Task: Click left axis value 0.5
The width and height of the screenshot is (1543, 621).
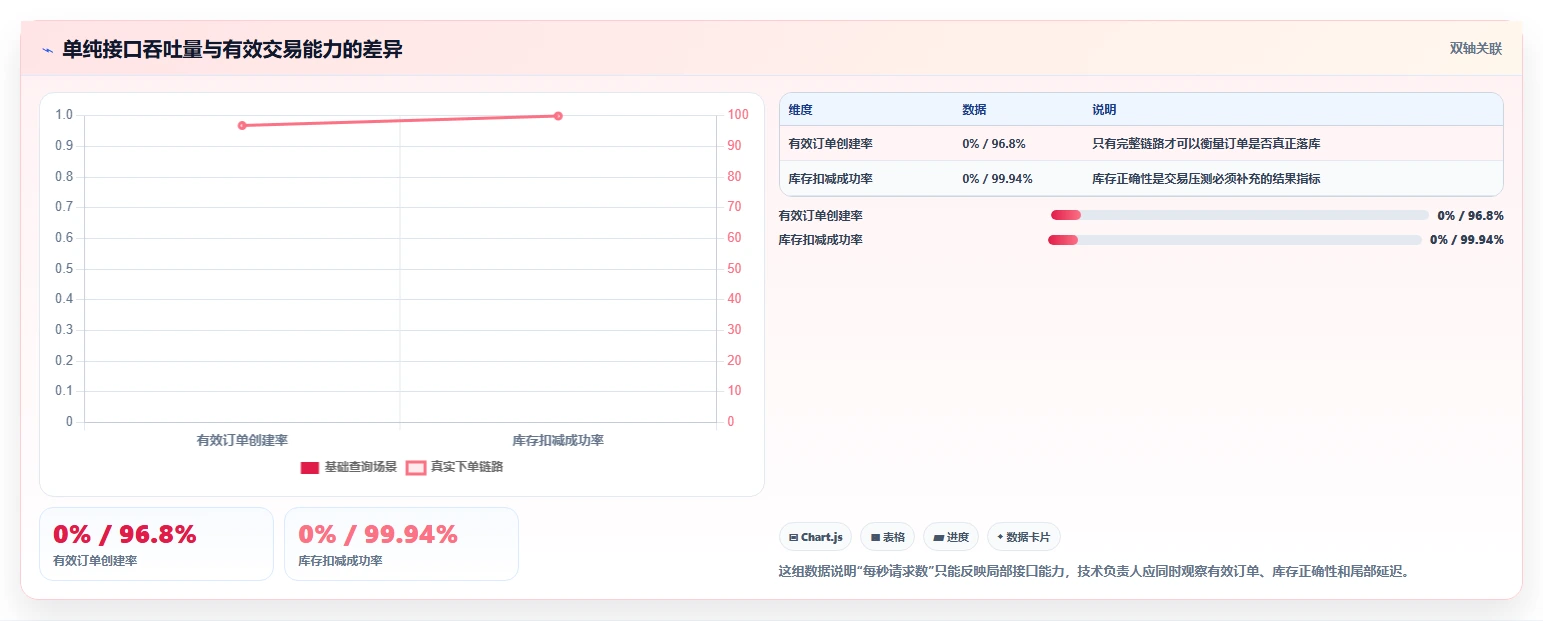Action: pyautogui.click(x=64, y=268)
